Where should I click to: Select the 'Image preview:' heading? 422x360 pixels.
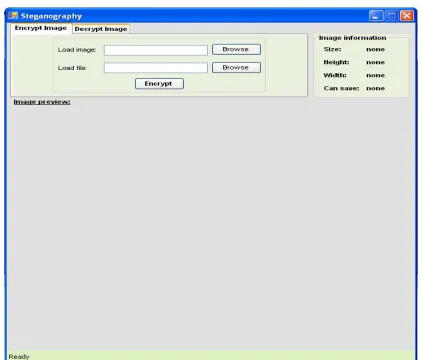coord(42,102)
